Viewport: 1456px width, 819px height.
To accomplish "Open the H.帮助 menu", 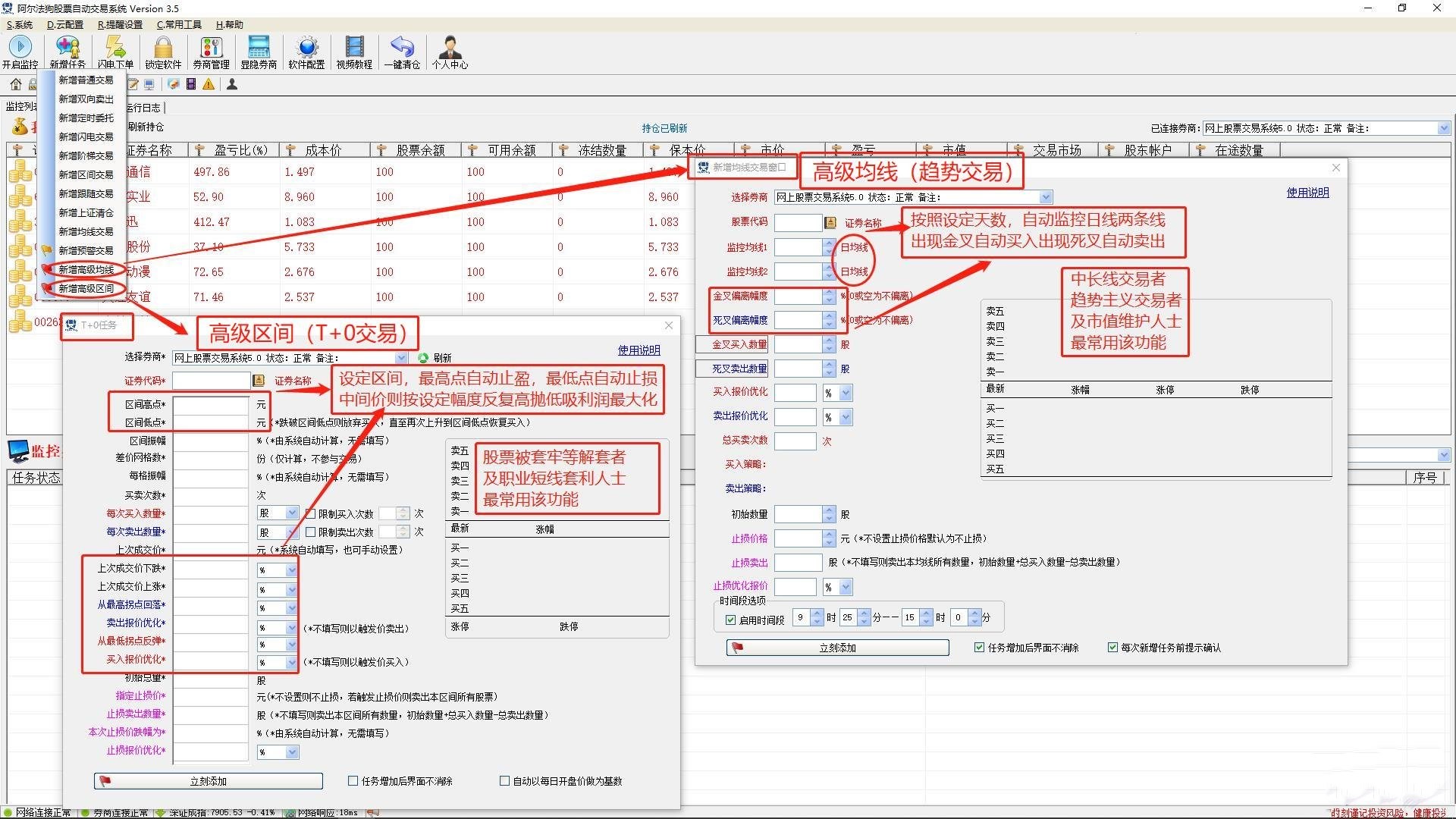I will click(230, 24).
